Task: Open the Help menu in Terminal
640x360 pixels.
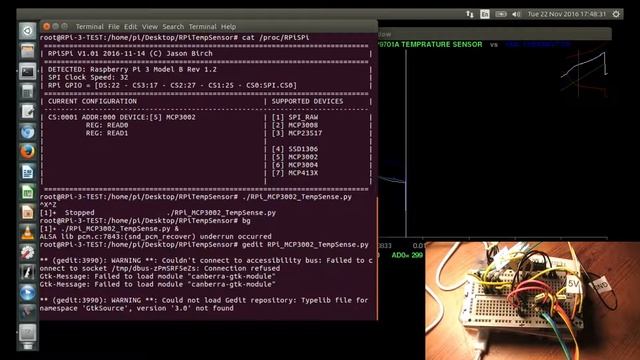Action: click(x=229, y=27)
